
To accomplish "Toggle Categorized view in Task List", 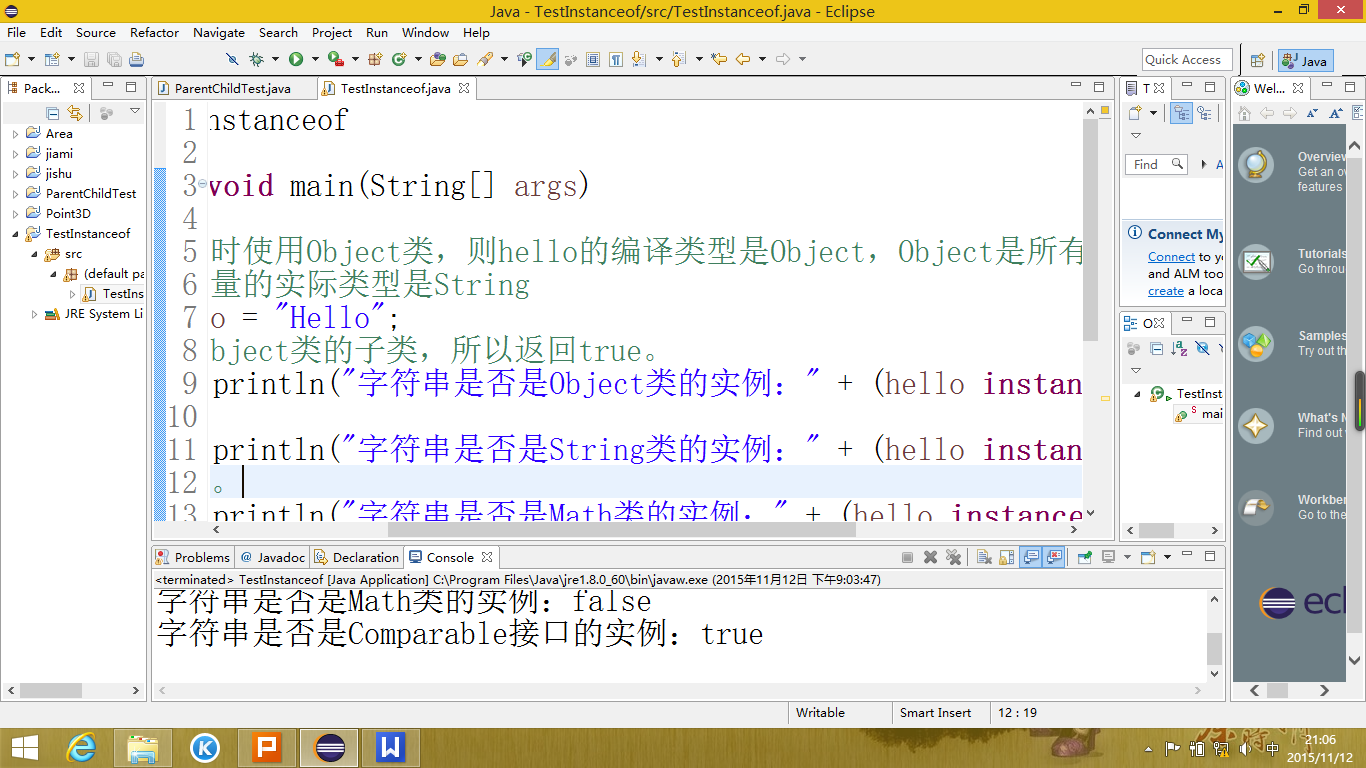I will pos(1182,113).
